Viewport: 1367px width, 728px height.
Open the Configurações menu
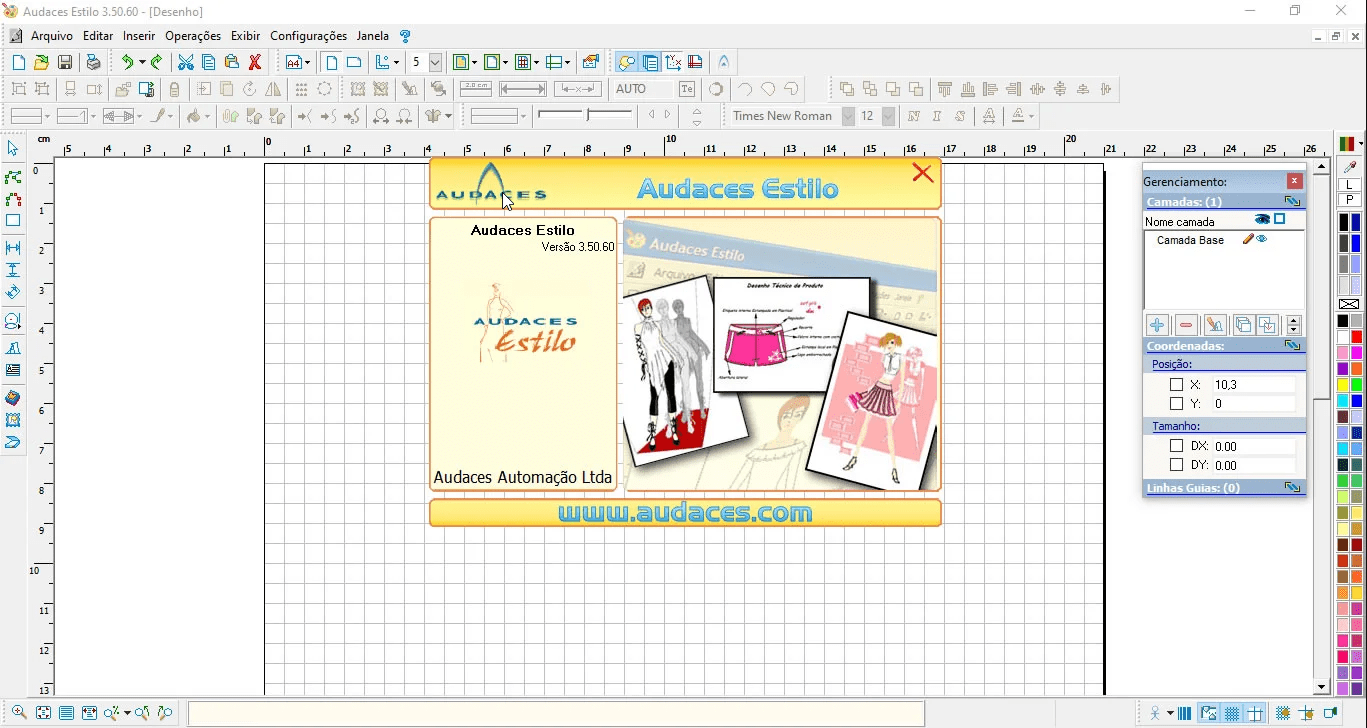pos(308,36)
